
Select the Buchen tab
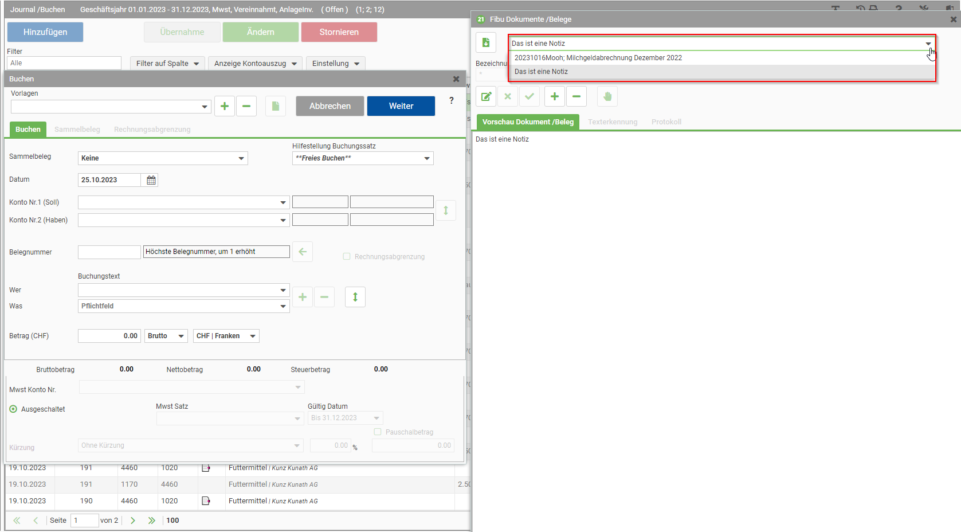pos(28,129)
